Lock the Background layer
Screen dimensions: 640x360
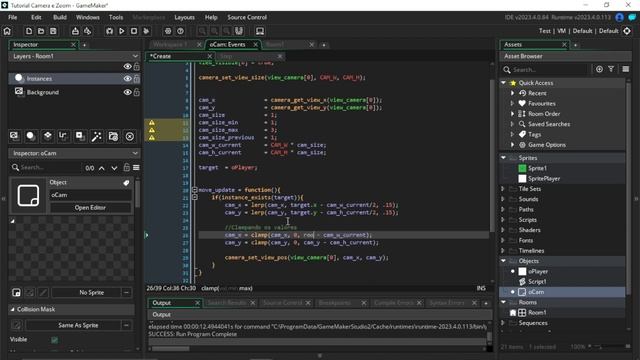click(136, 92)
